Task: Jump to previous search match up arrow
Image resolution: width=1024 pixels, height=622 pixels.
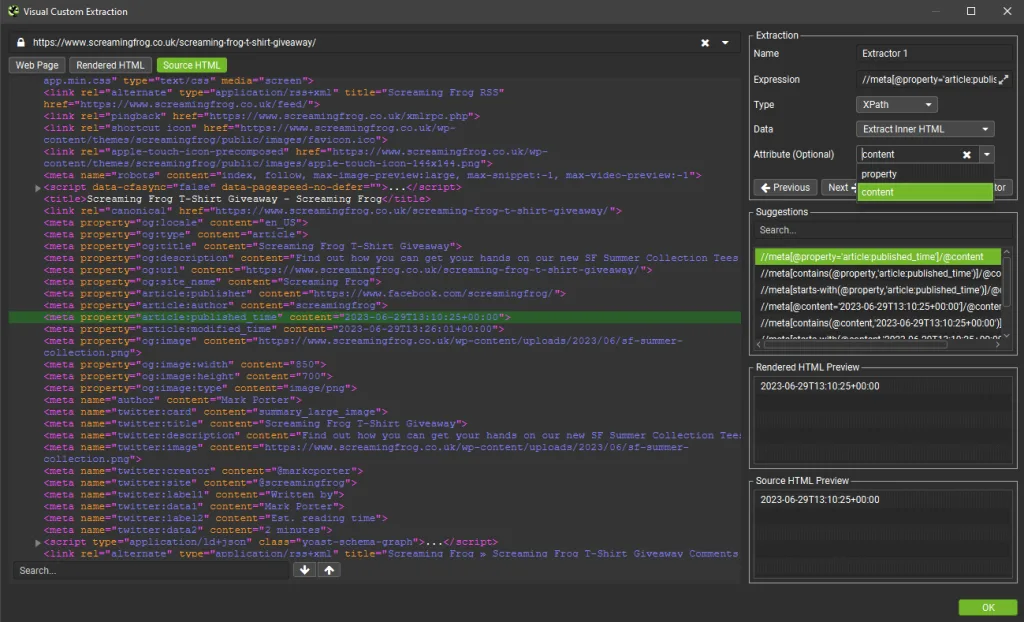Action: click(x=328, y=570)
